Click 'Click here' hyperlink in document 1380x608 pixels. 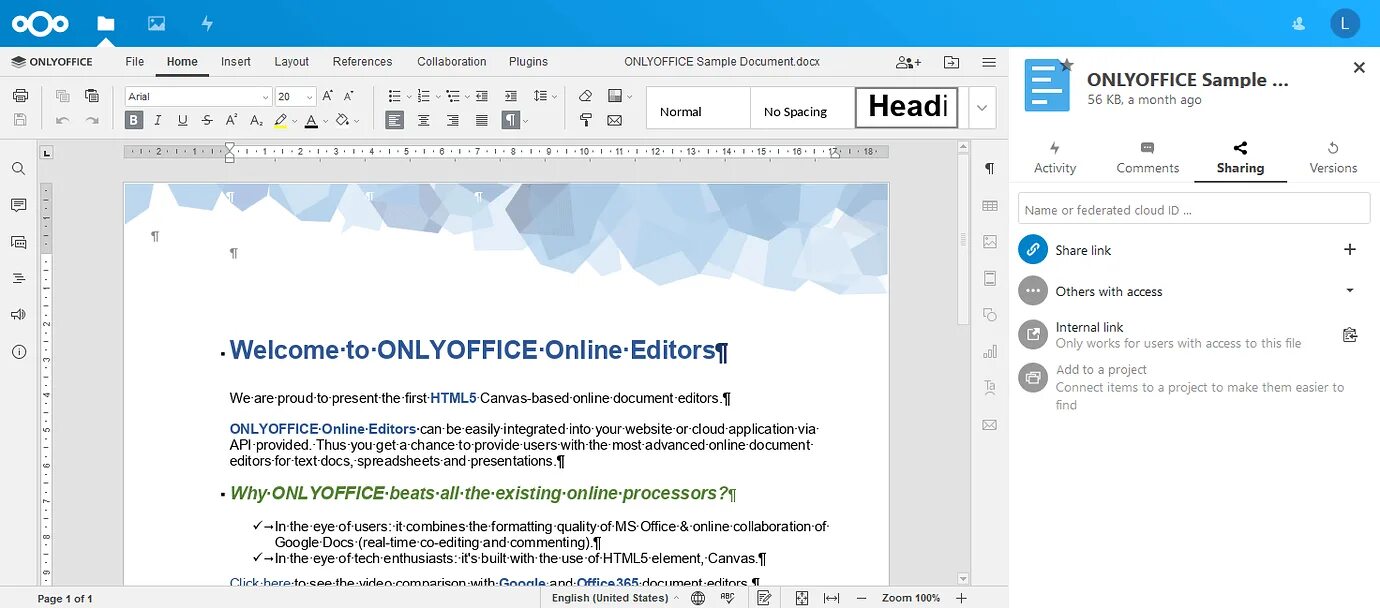[x=260, y=583]
